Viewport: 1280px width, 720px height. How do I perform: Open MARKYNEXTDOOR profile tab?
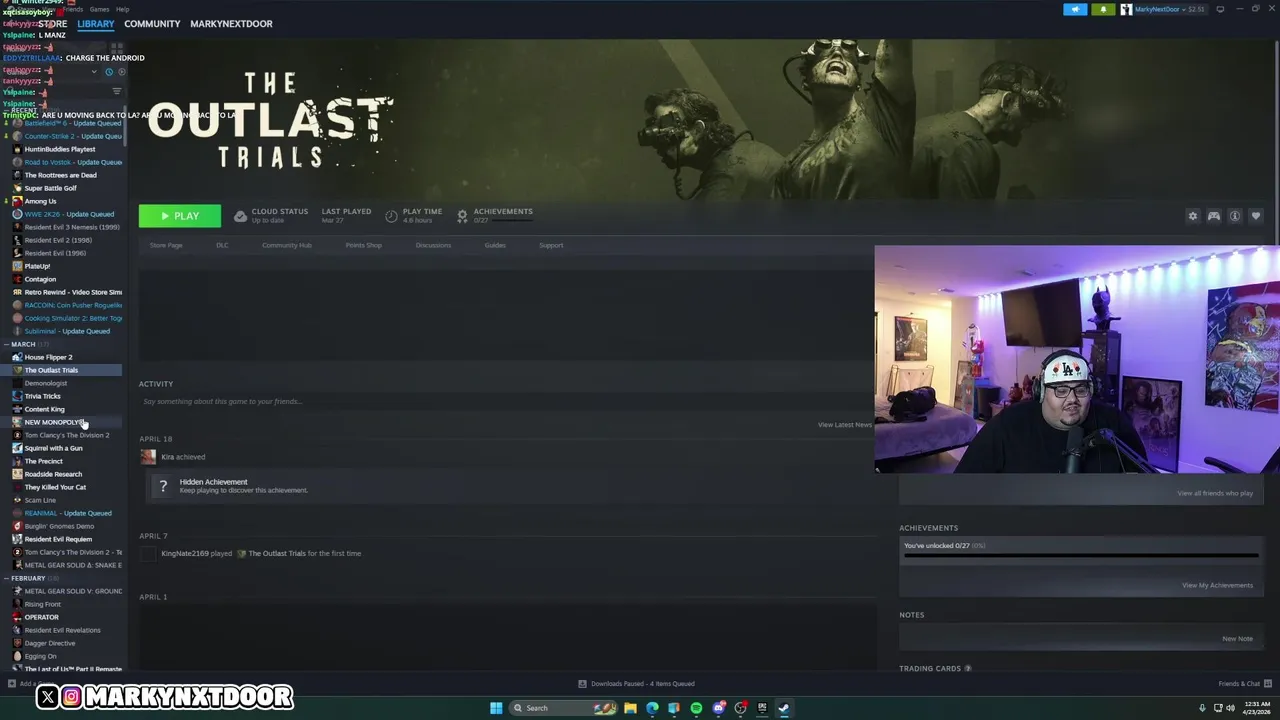(x=231, y=24)
